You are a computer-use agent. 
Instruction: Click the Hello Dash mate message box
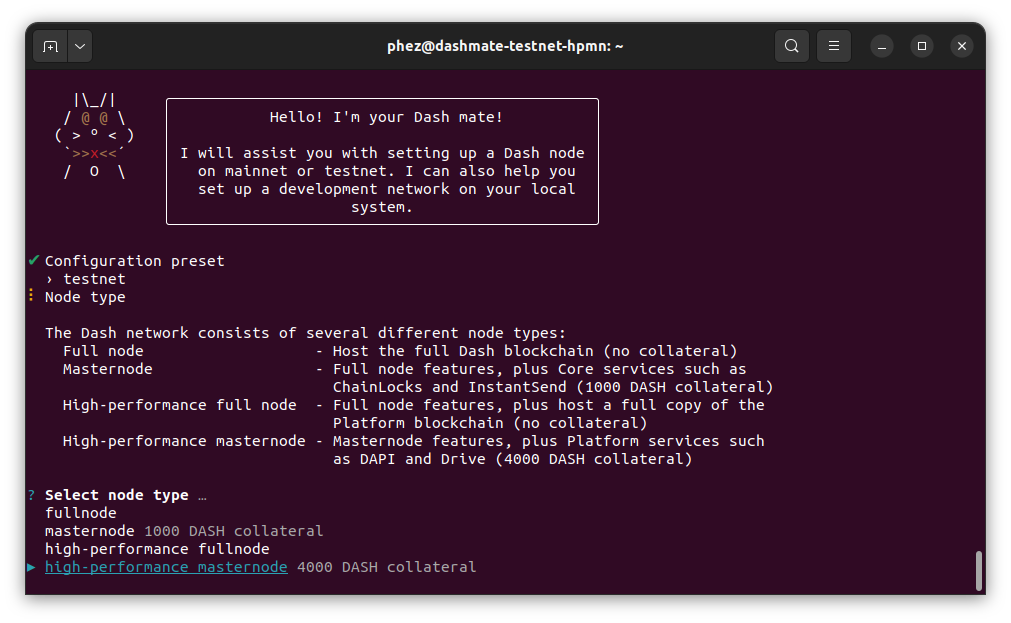point(382,161)
